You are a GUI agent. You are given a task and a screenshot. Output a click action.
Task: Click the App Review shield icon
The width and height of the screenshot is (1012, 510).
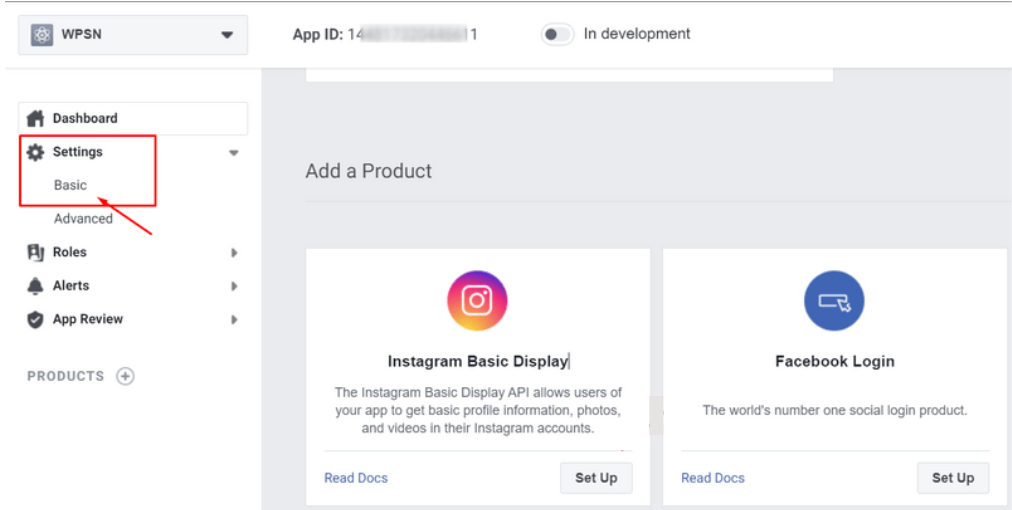click(36, 320)
